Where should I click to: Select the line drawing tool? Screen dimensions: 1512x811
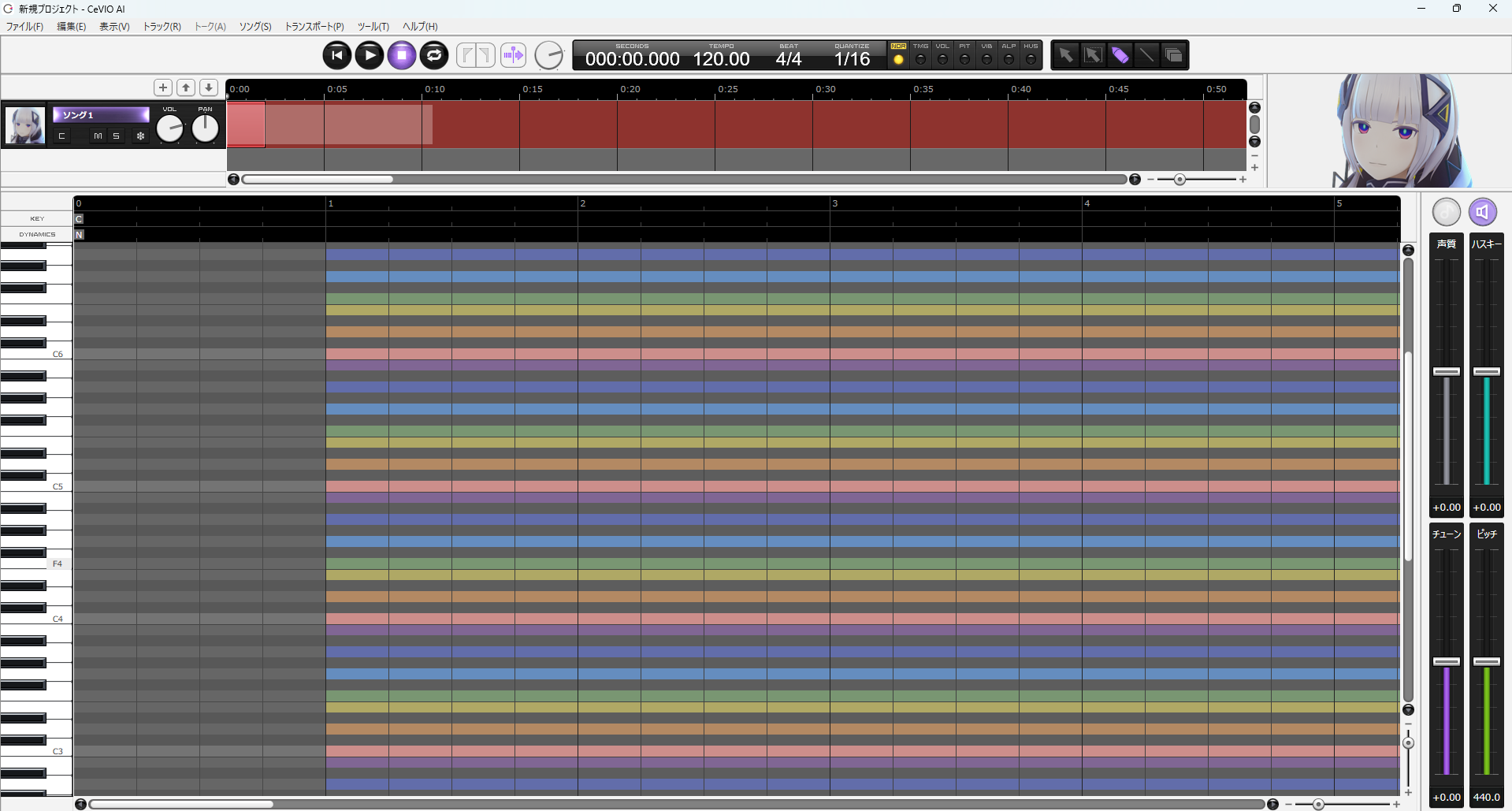(x=1146, y=55)
